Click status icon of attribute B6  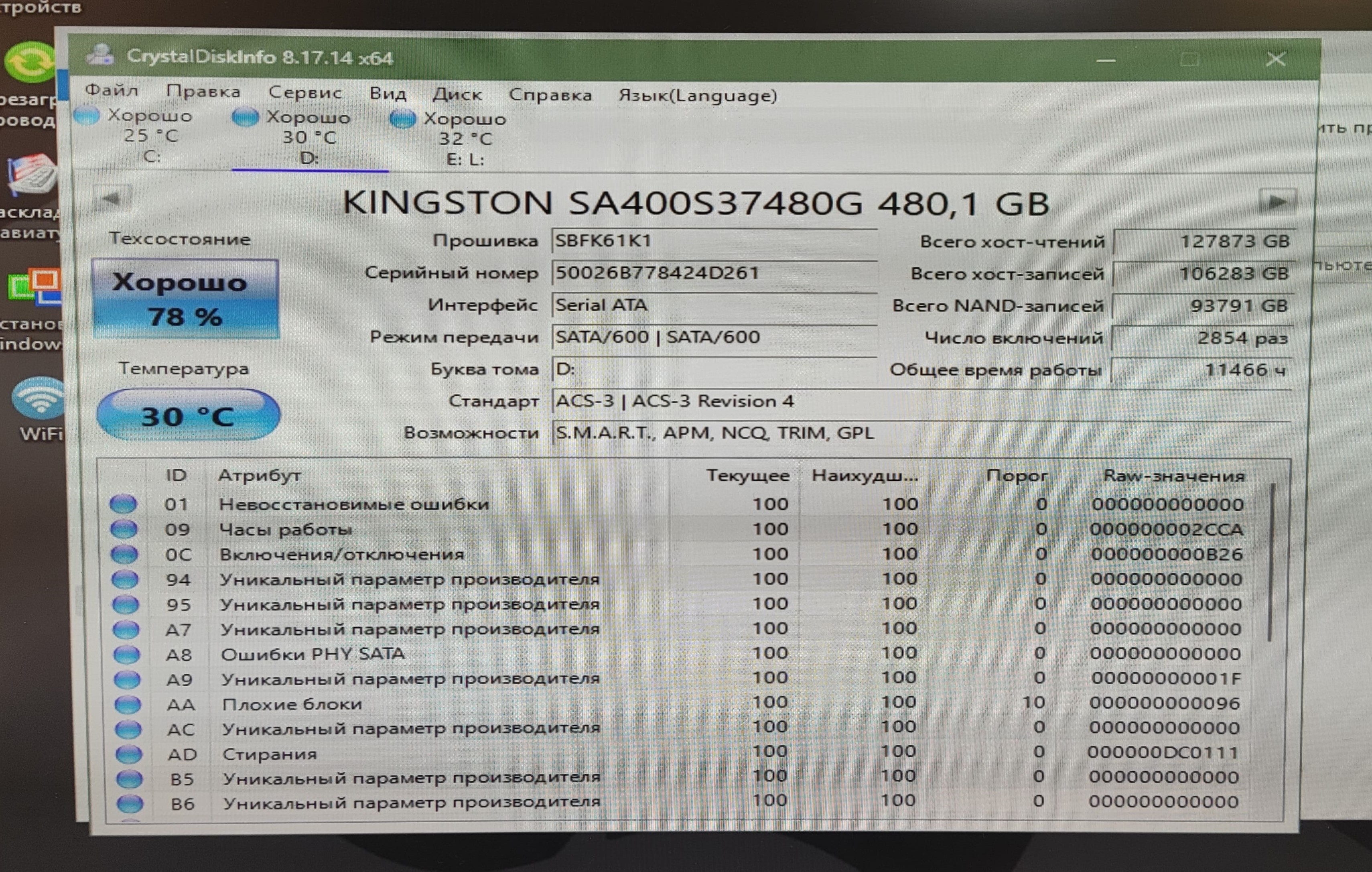coord(130,804)
